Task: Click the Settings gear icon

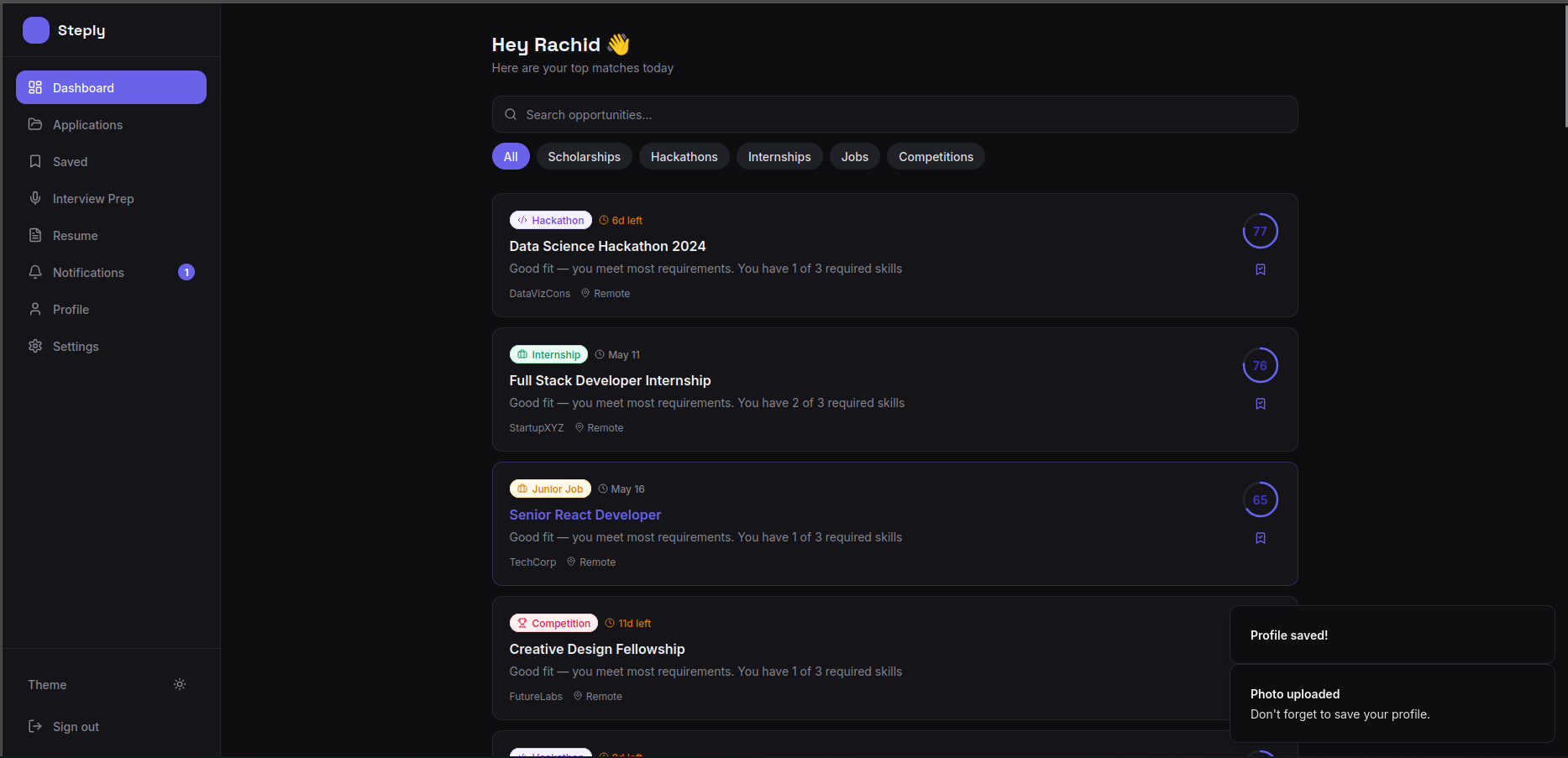Action: (35, 346)
